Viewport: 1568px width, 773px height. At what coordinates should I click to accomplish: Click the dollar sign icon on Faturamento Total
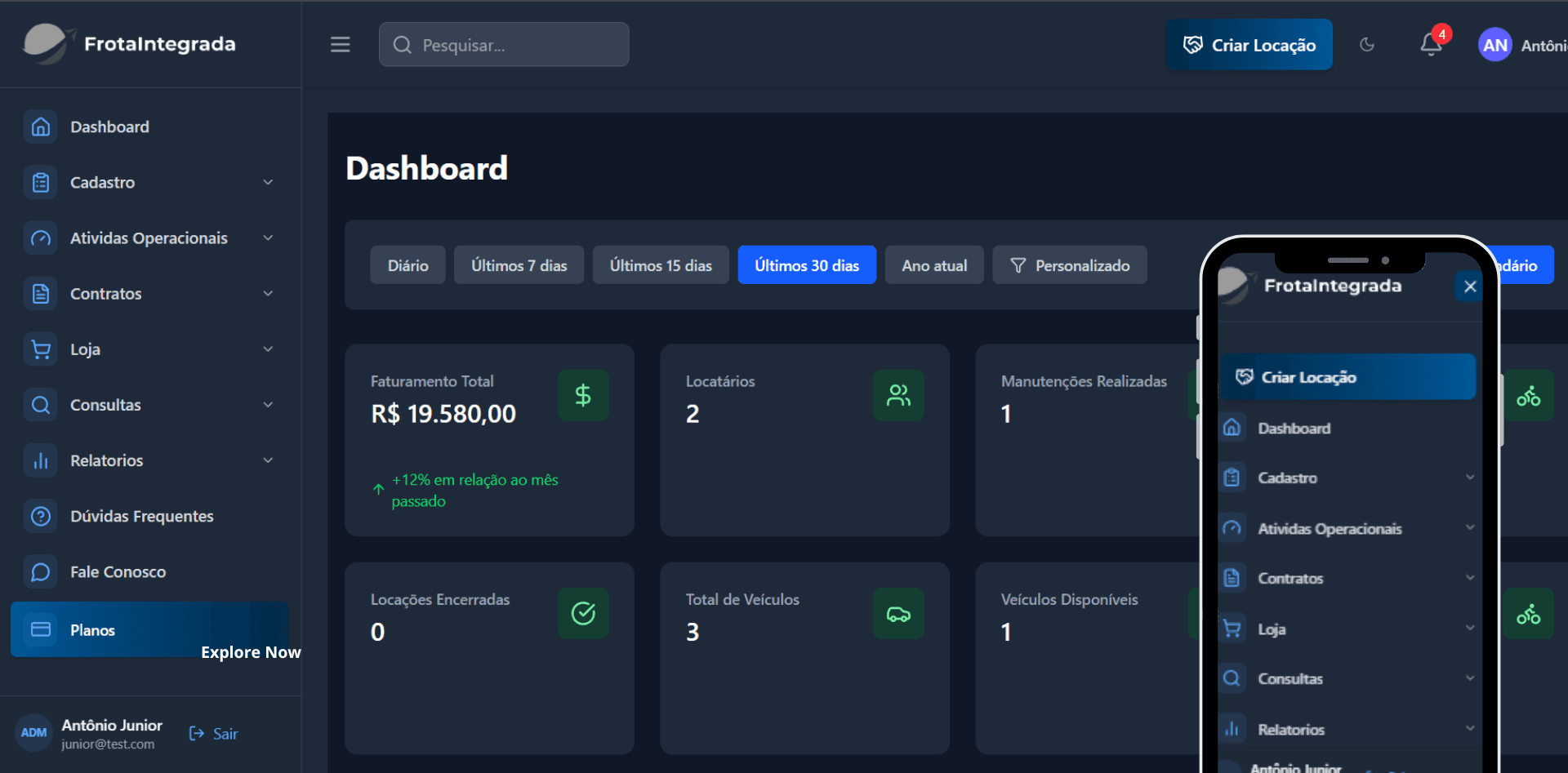click(x=582, y=396)
